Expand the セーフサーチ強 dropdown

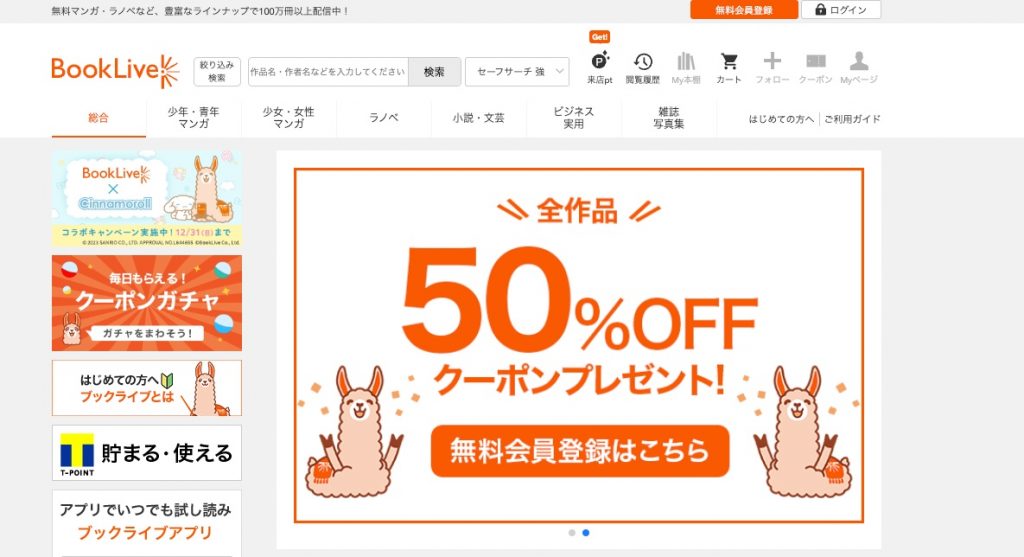[517, 72]
